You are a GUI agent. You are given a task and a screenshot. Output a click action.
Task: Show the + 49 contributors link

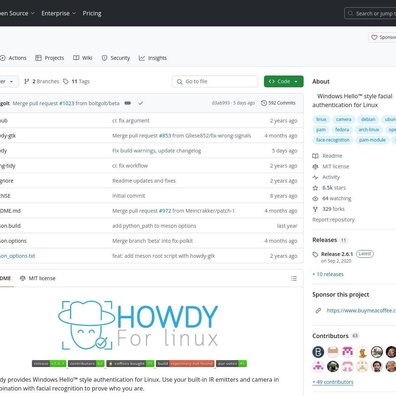(333, 382)
